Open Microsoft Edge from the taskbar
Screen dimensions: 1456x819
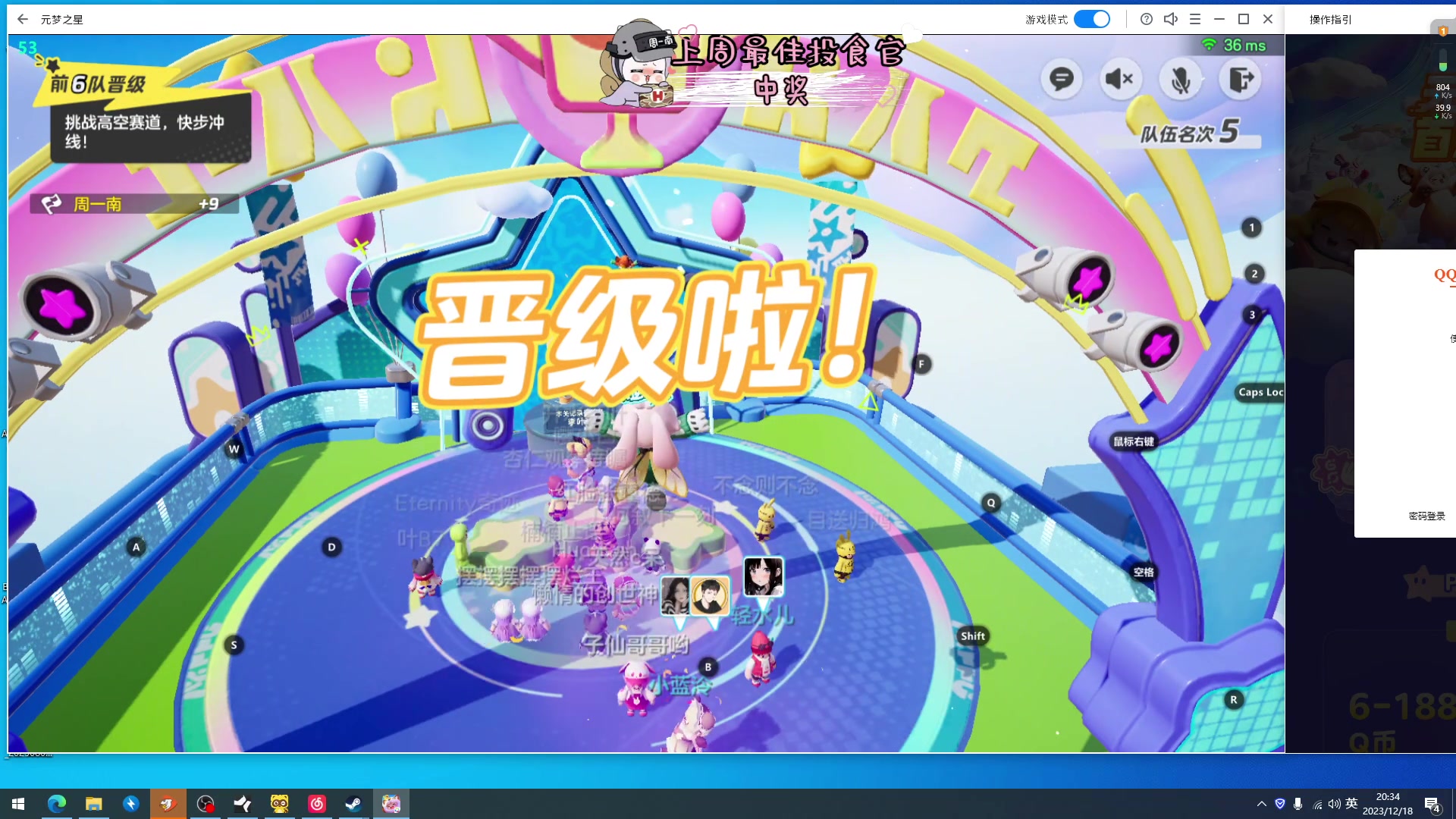pos(57,804)
